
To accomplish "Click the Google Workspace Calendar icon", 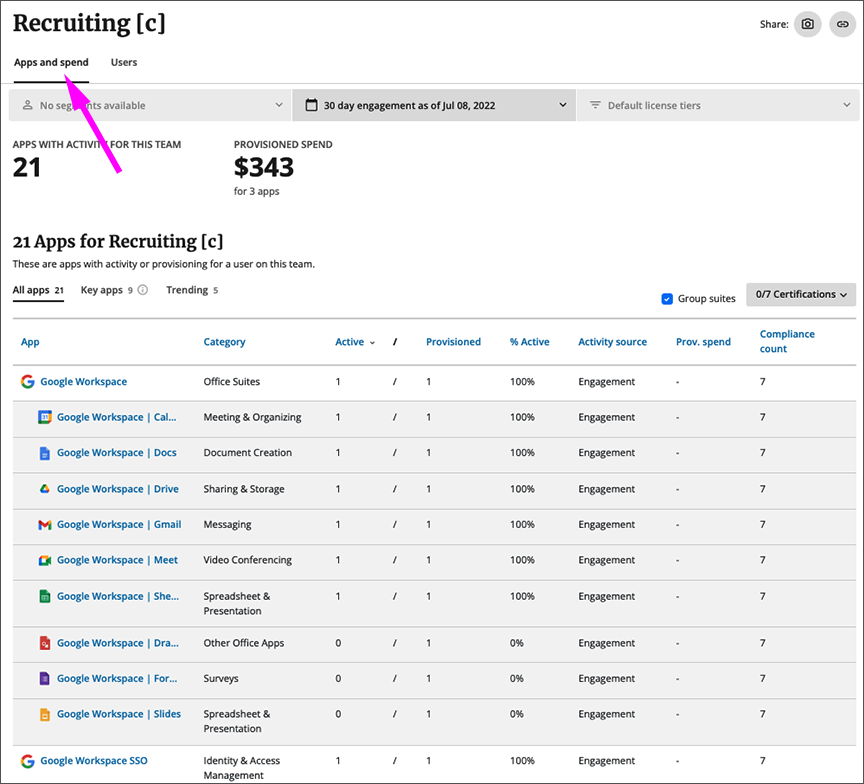I will [44, 417].
